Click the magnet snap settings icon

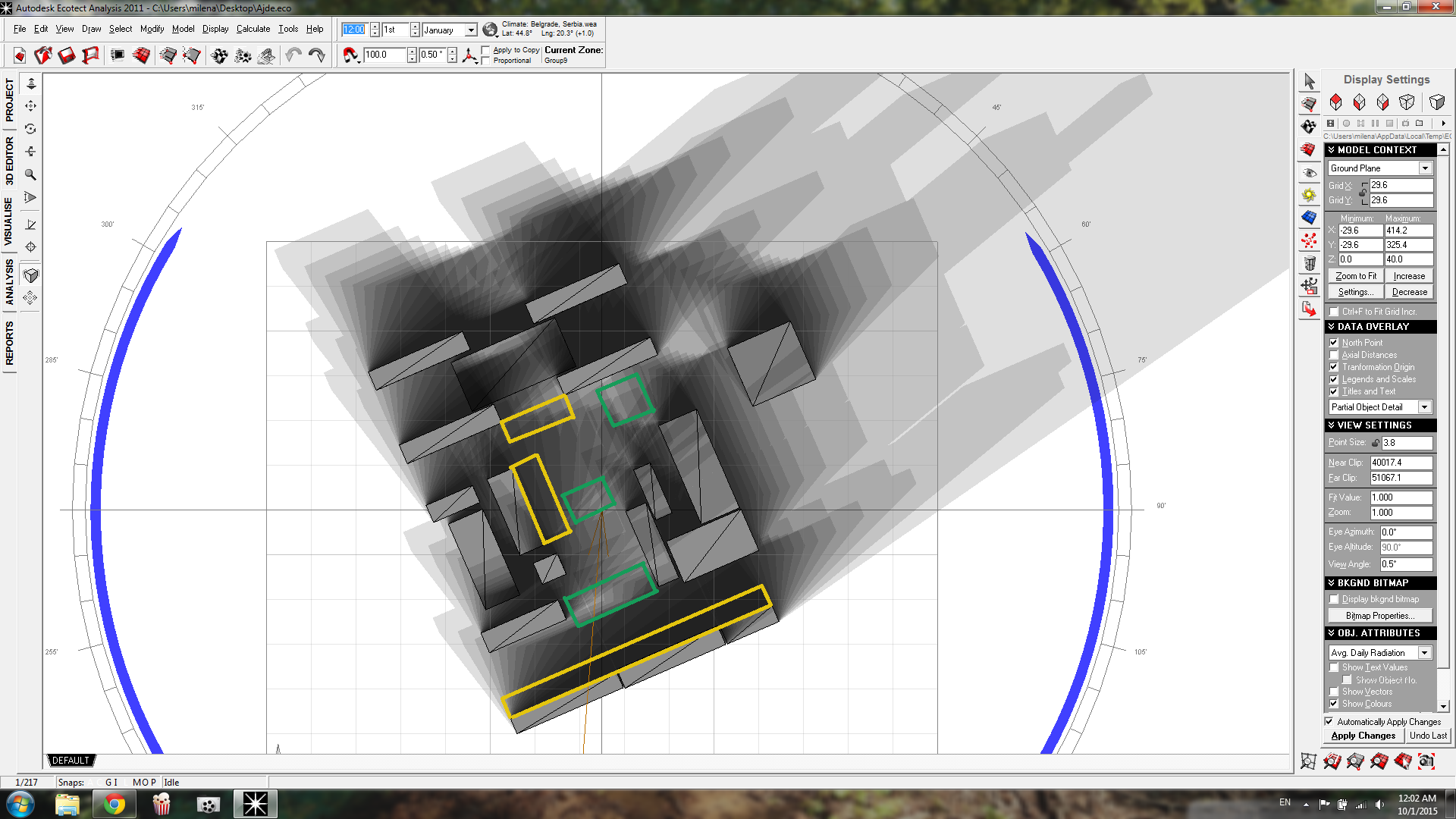click(350, 55)
